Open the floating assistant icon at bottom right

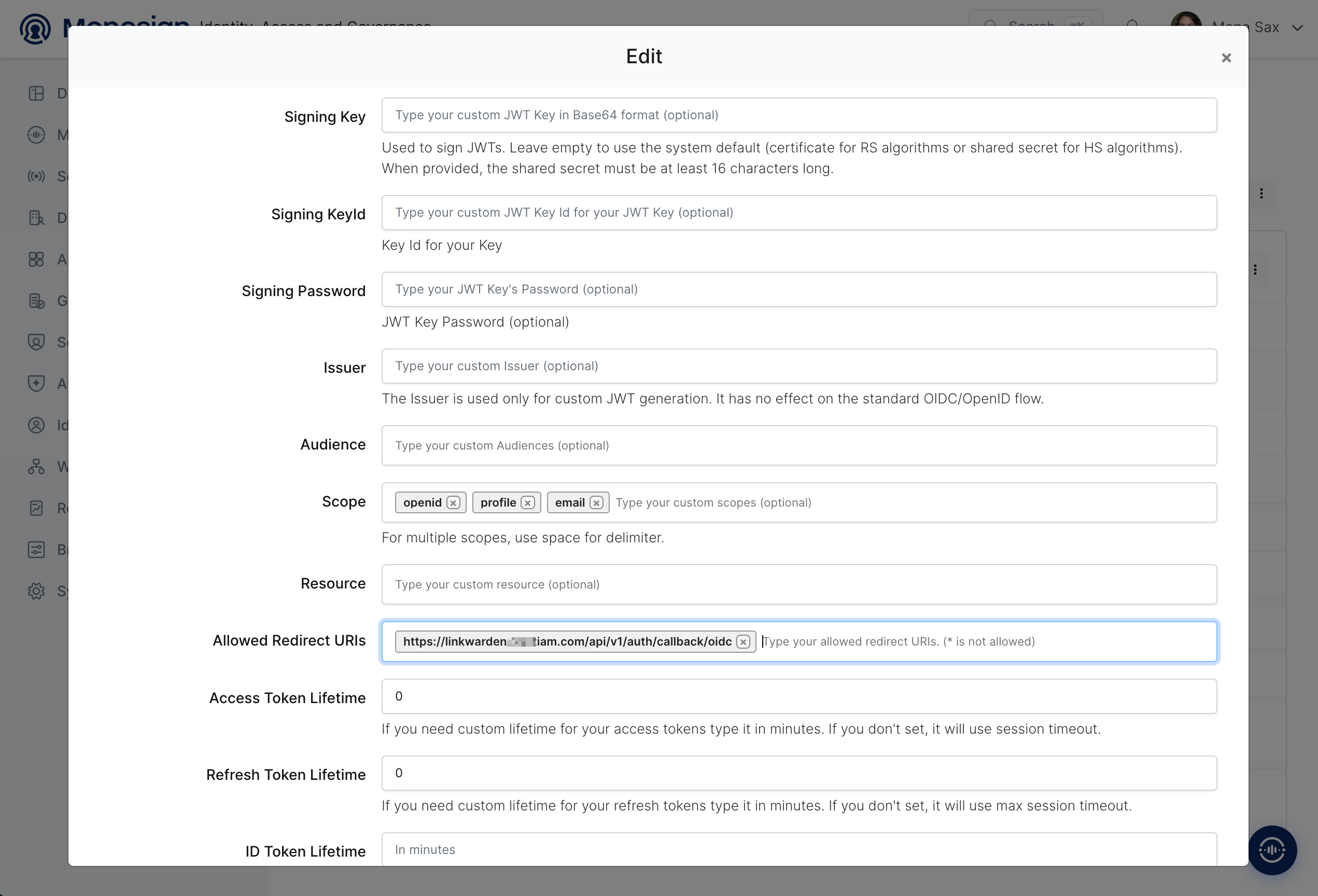pos(1272,849)
